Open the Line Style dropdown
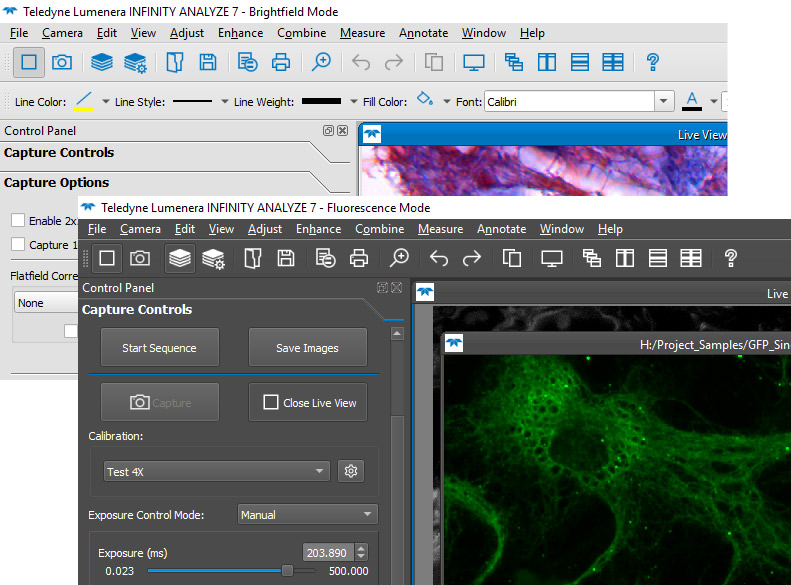 click(x=224, y=102)
